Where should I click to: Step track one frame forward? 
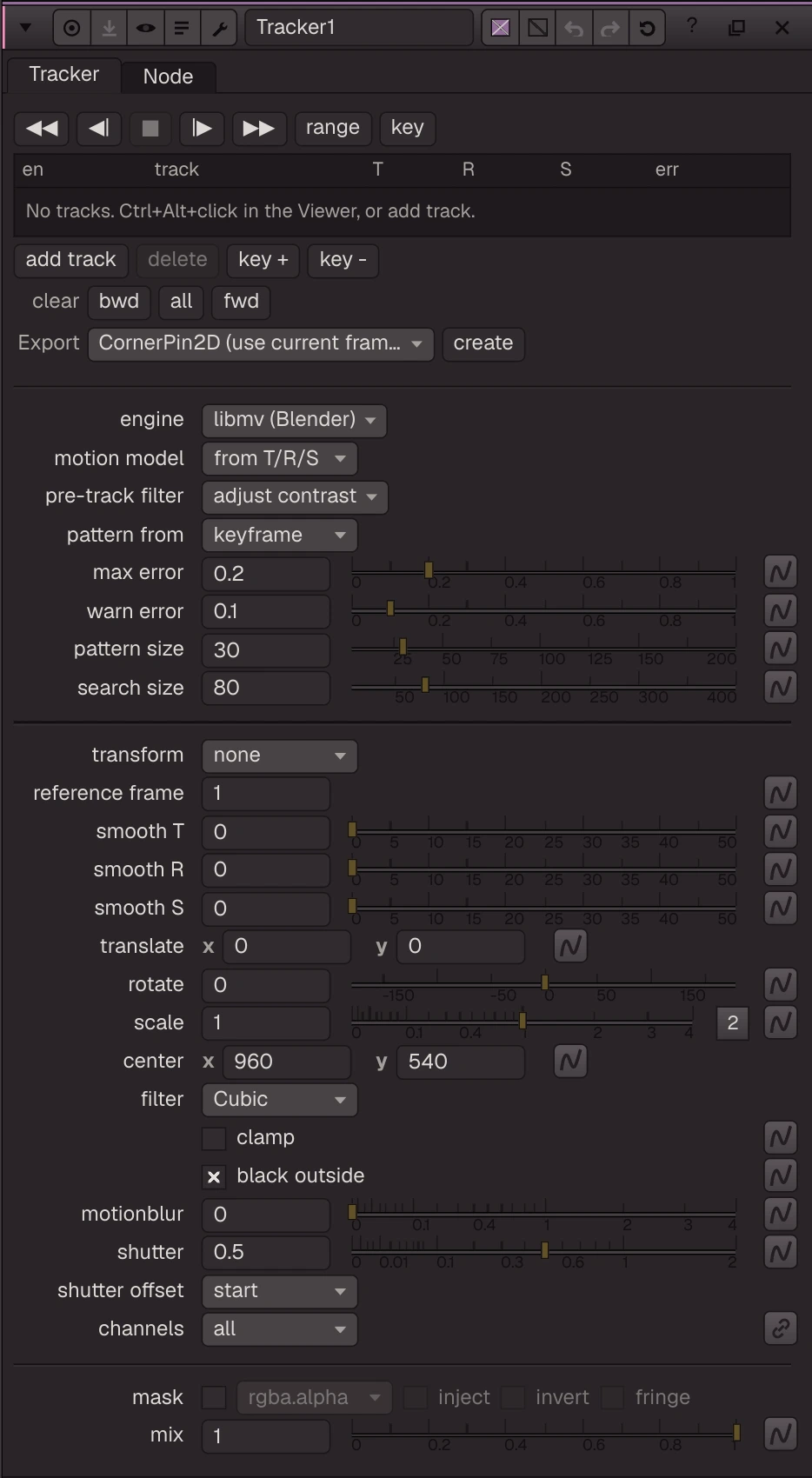click(202, 129)
